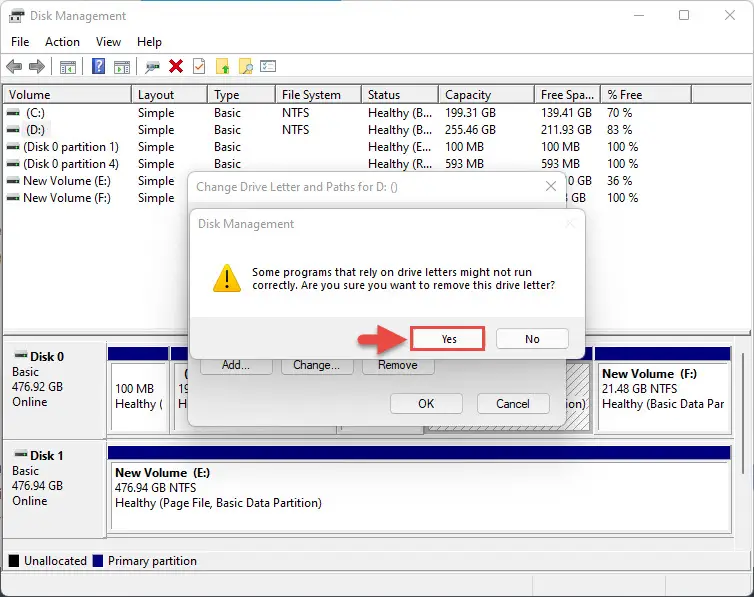Viewport: 754px width, 597px height.
Task: Click the folder with magnifier icon
Action: point(246,66)
